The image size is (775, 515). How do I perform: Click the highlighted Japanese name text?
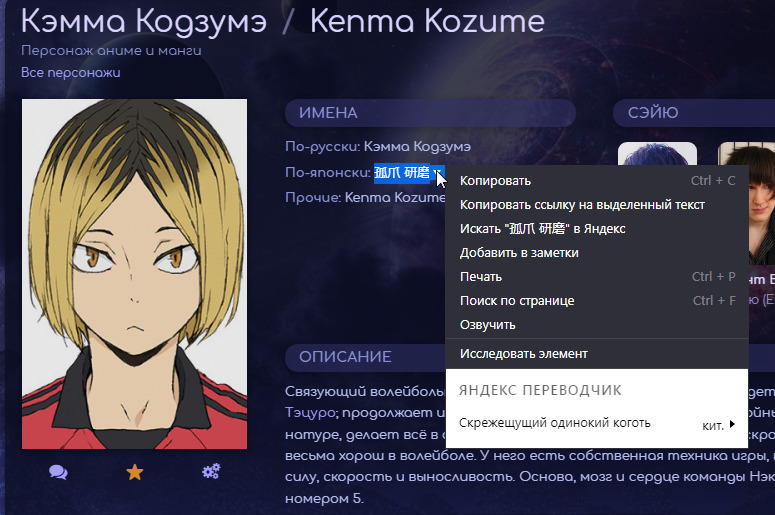click(x=402, y=172)
